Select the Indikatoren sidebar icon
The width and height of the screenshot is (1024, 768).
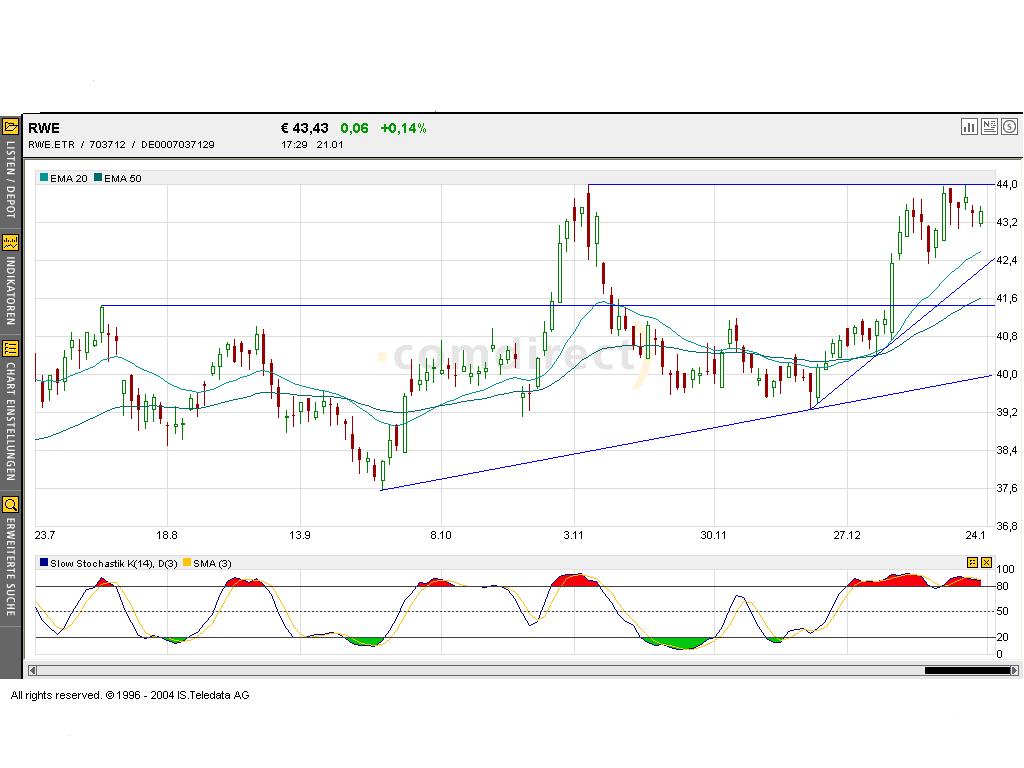tap(10, 243)
